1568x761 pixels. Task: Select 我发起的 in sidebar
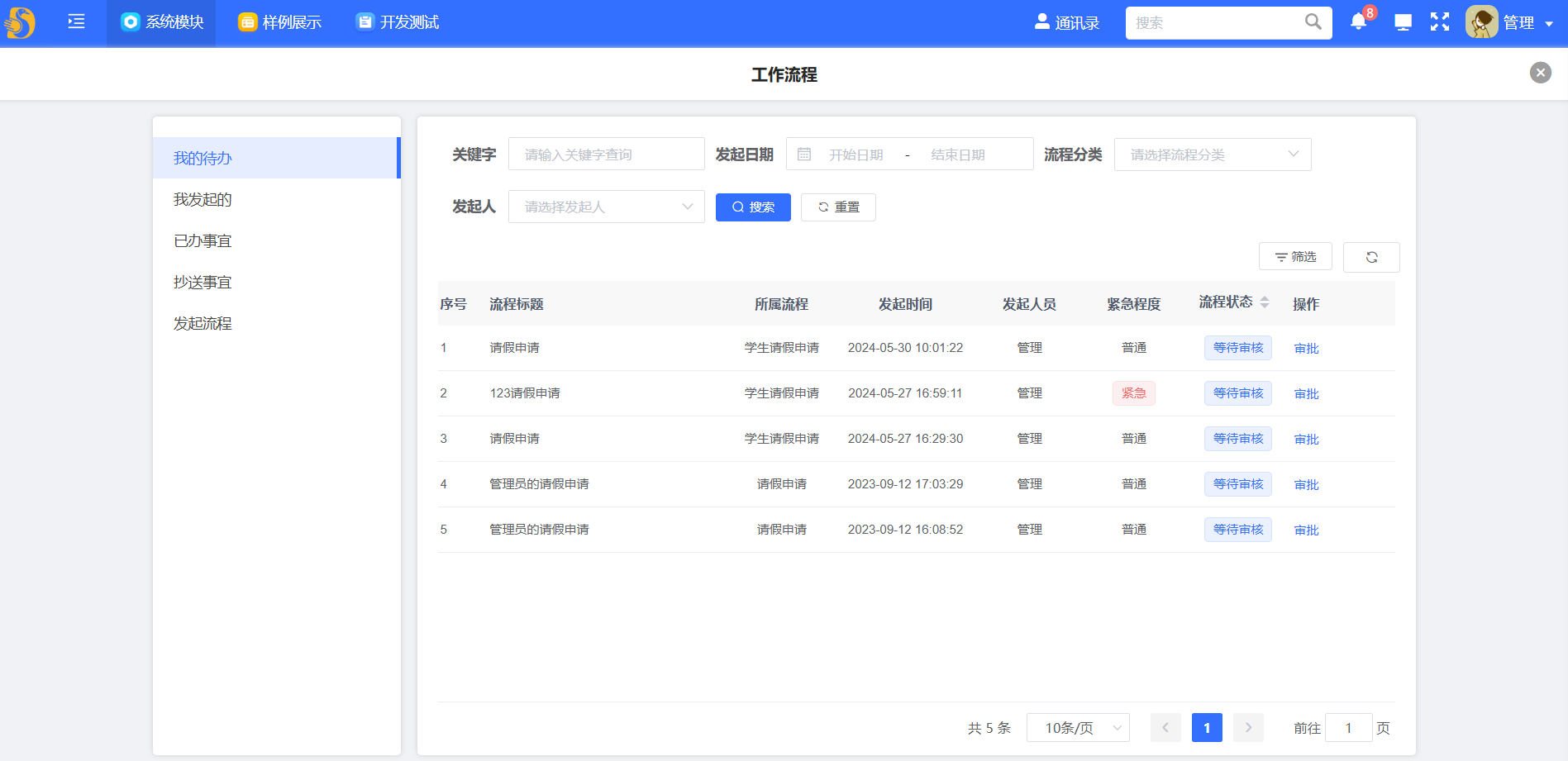[276, 199]
